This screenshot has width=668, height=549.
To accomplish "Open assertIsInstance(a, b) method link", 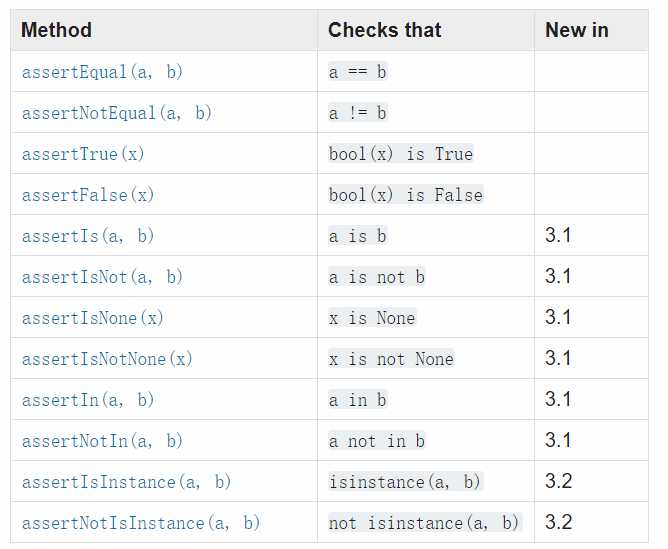I will [x=126, y=482].
